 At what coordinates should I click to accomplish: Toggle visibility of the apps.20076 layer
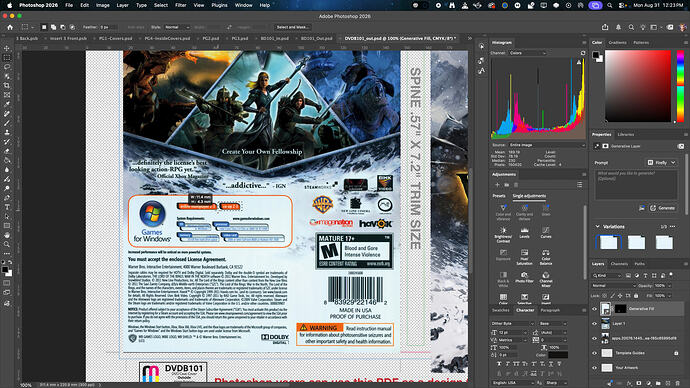595,338
